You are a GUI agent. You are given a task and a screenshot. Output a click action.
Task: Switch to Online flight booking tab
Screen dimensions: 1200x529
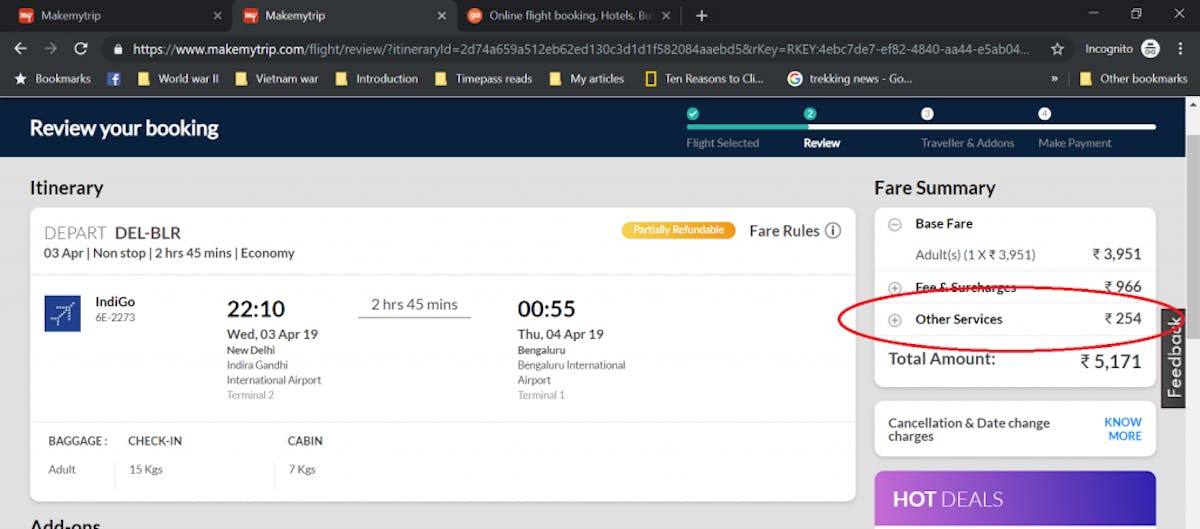(570, 16)
